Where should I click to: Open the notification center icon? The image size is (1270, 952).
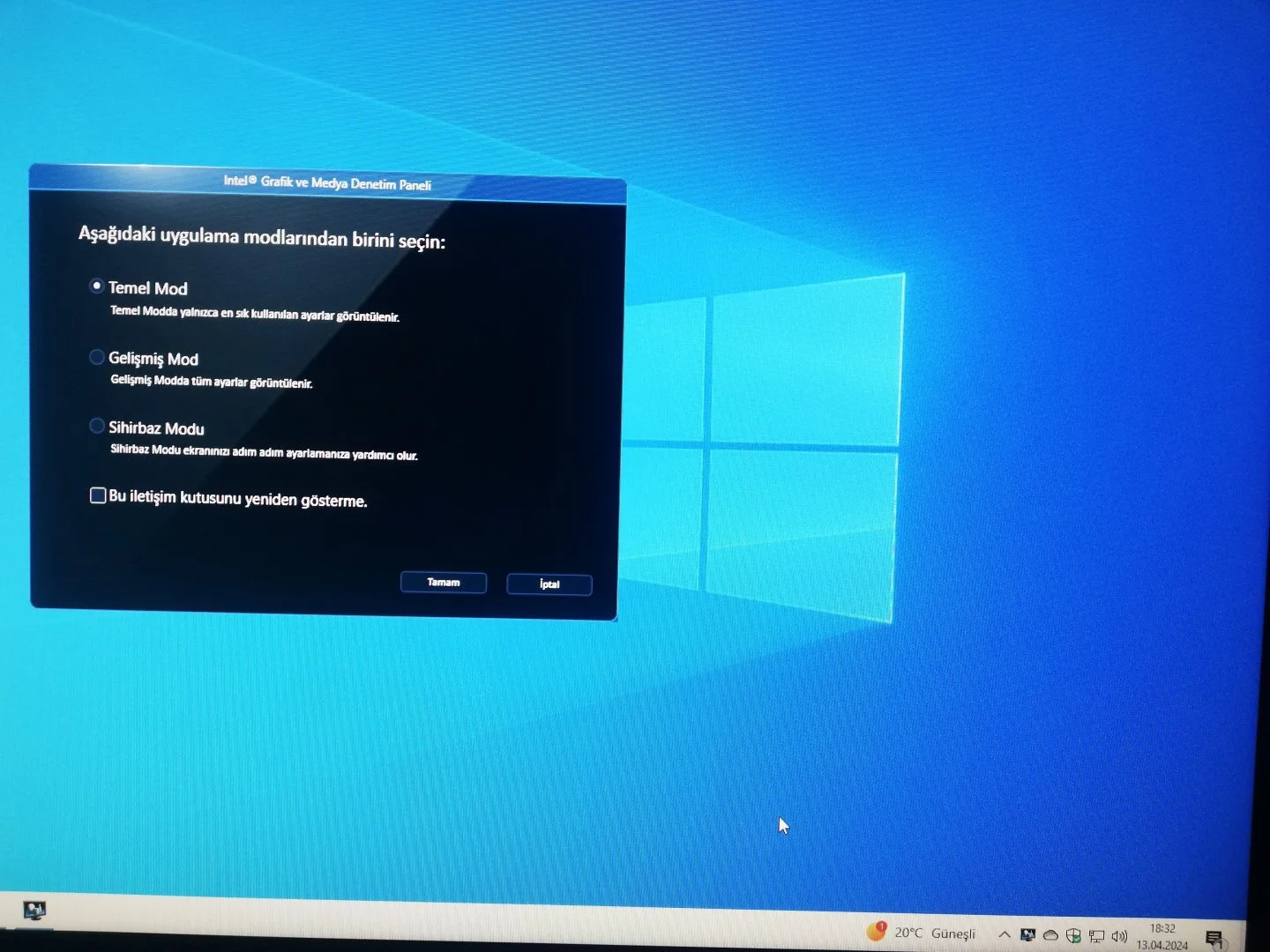tap(1214, 939)
